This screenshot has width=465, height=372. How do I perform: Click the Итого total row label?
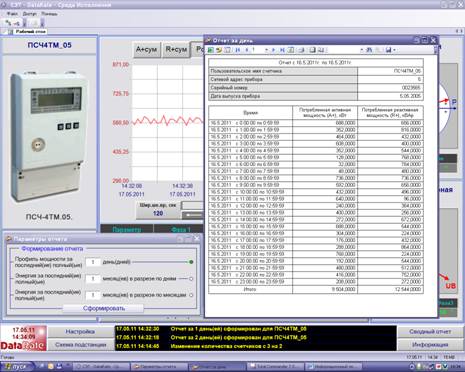pos(250,289)
